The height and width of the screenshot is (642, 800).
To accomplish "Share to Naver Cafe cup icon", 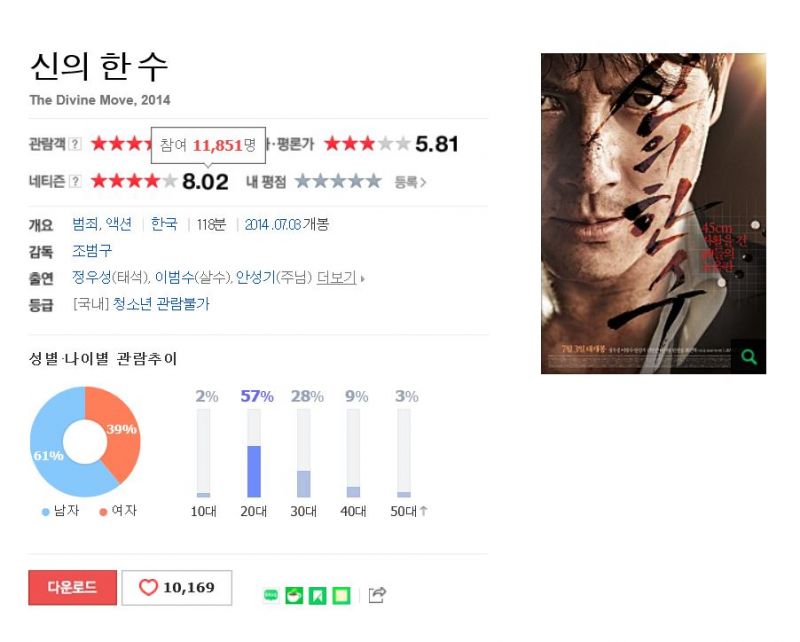I will tap(294, 595).
